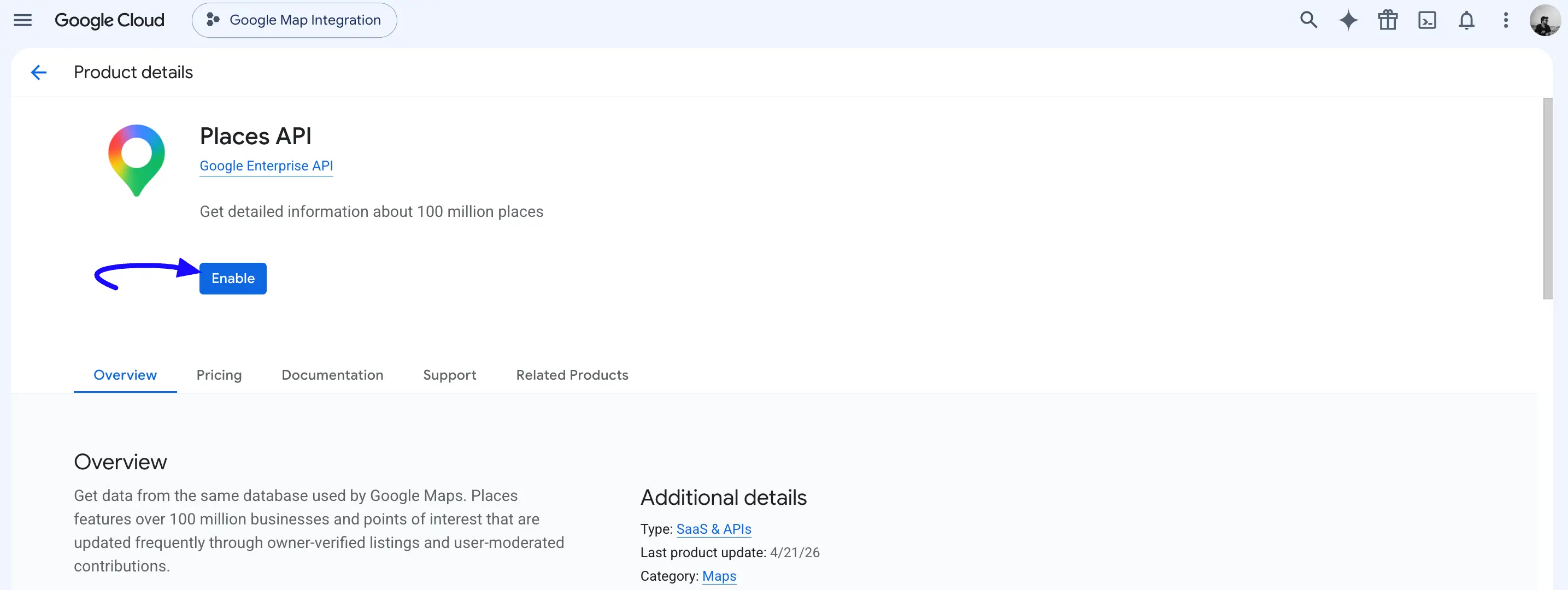Switch to the Overview tab
This screenshot has width=1568, height=590.
(125, 375)
